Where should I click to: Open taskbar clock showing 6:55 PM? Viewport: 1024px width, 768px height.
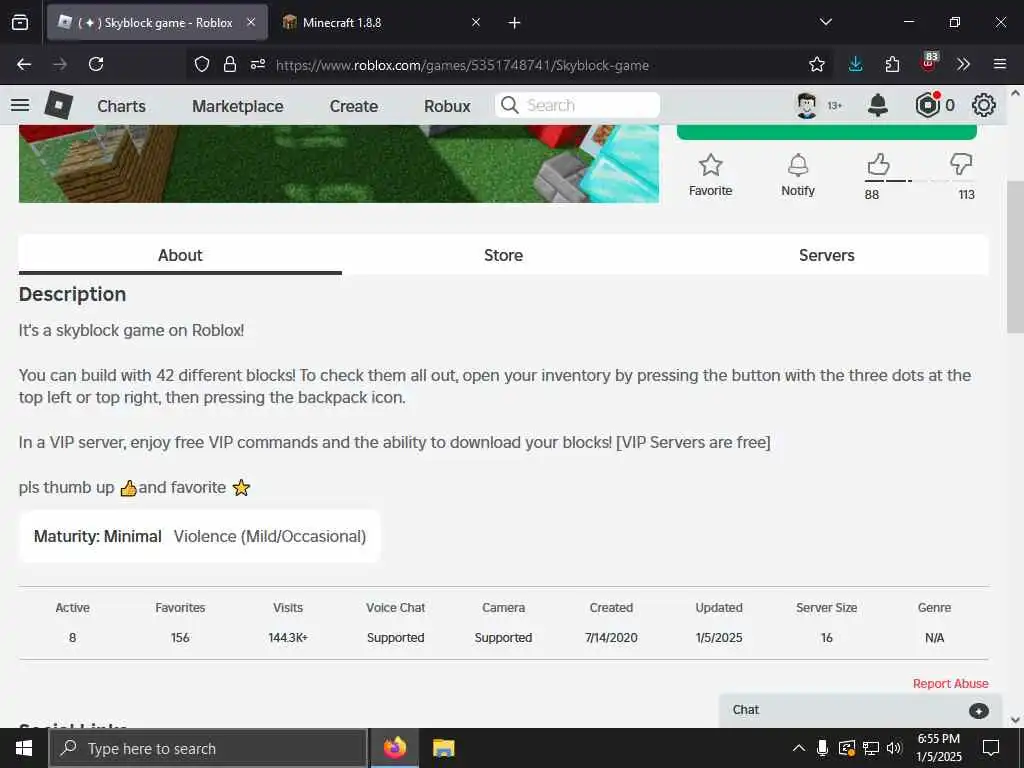click(x=938, y=748)
